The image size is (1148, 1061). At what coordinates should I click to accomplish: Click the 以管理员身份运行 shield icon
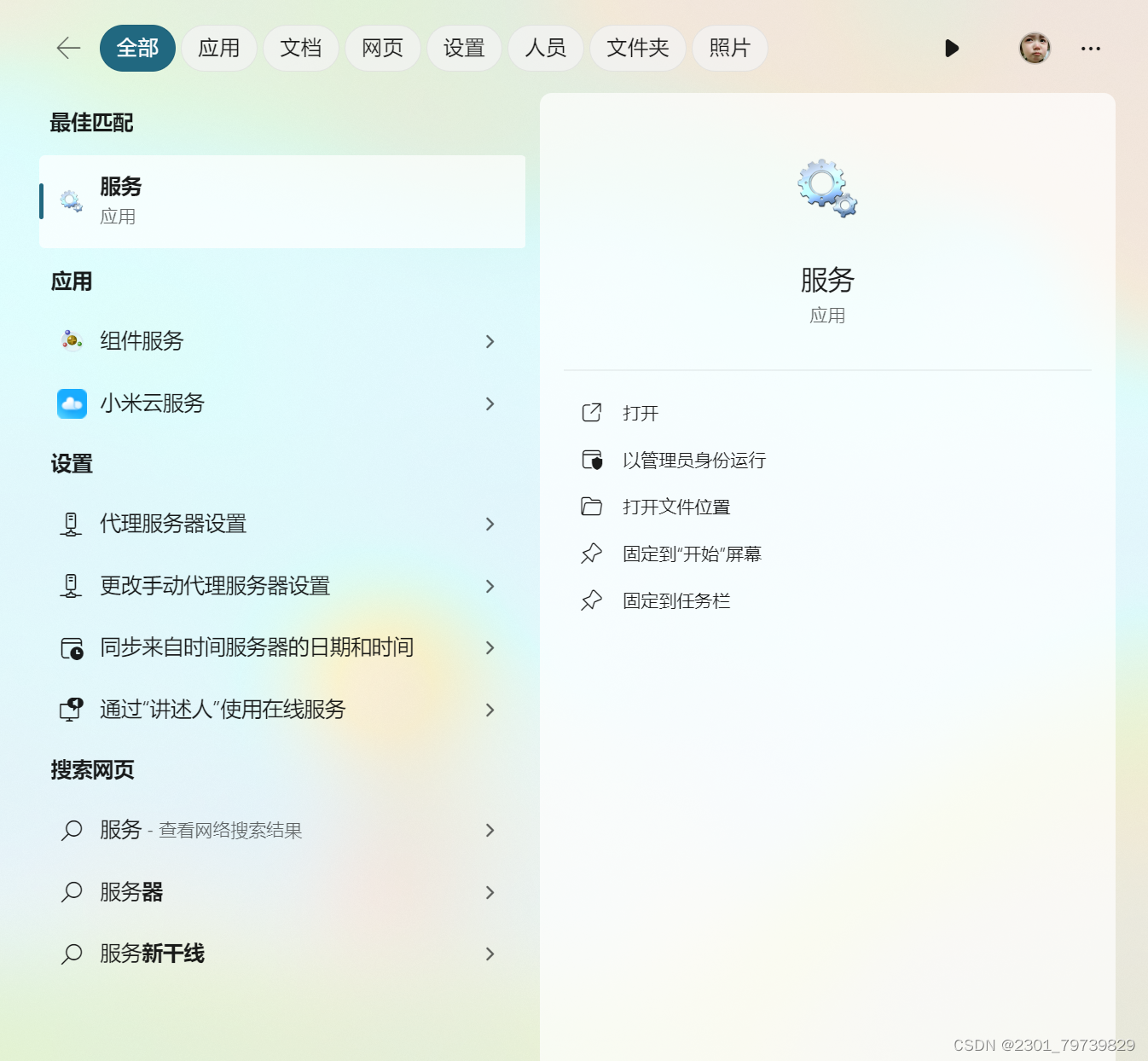coord(592,460)
